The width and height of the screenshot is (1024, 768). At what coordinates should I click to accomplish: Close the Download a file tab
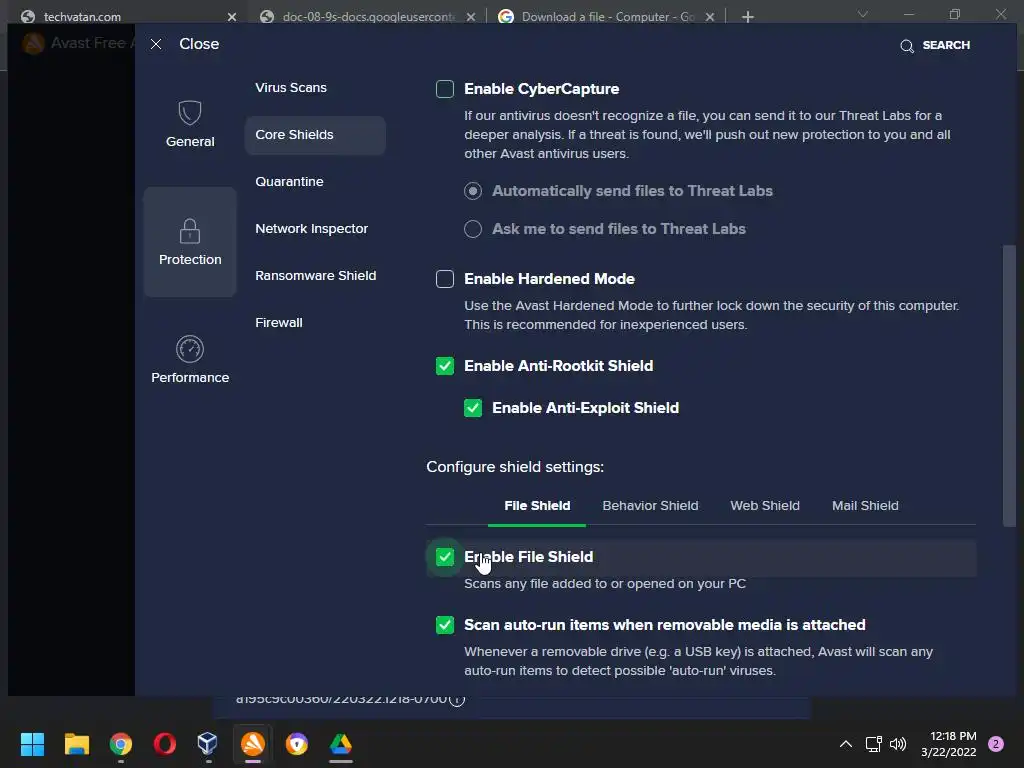point(710,17)
